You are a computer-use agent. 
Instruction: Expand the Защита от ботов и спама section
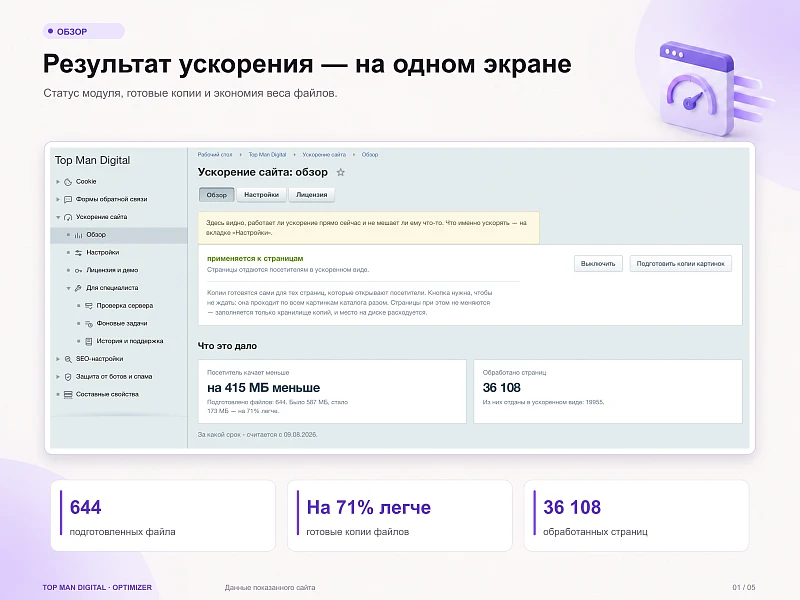pos(58,377)
